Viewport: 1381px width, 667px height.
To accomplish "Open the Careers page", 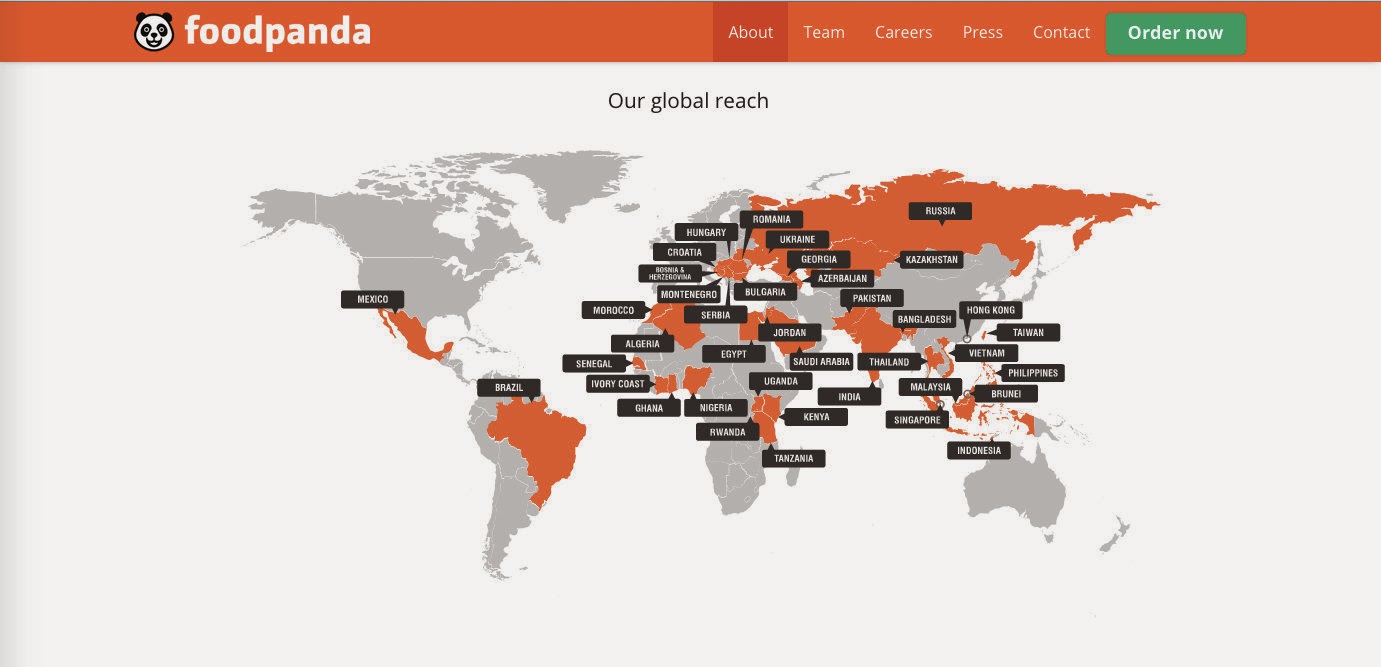I will coord(902,32).
